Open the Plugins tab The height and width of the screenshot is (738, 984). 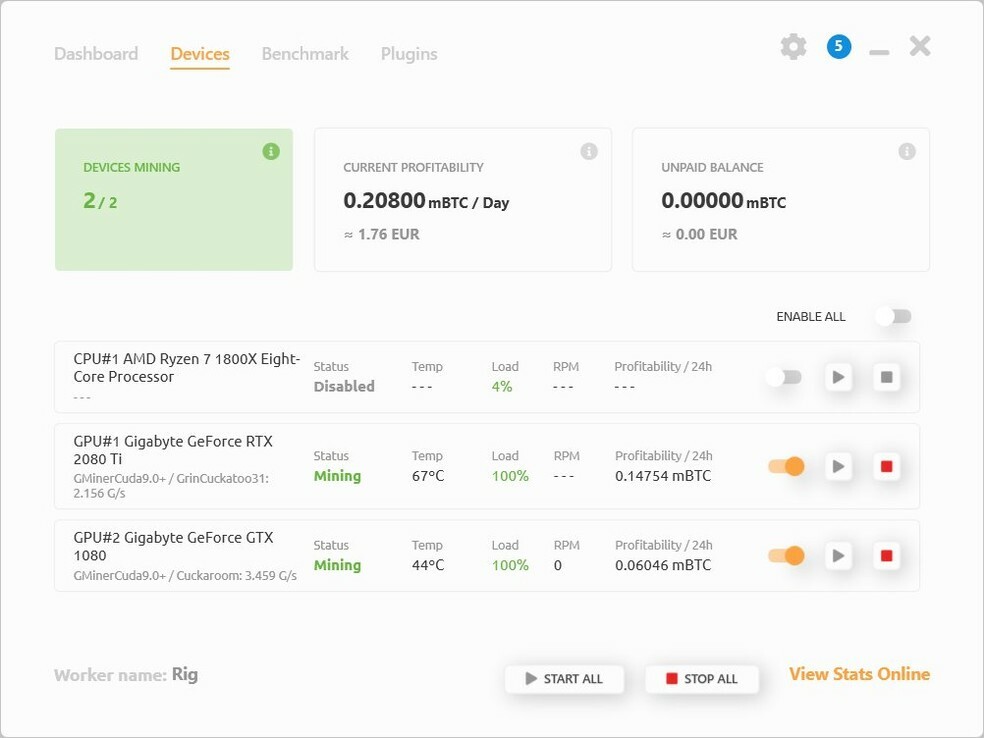(x=408, y=53)
